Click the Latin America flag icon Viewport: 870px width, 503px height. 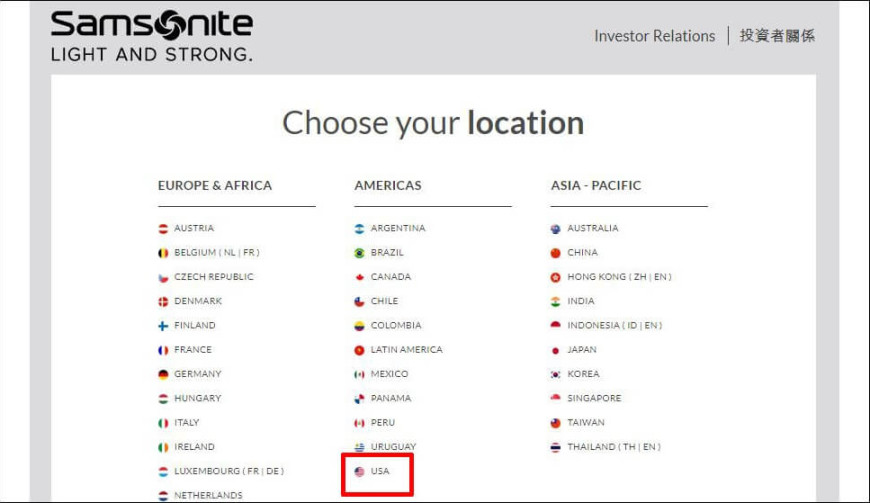(x=360, y=350)
